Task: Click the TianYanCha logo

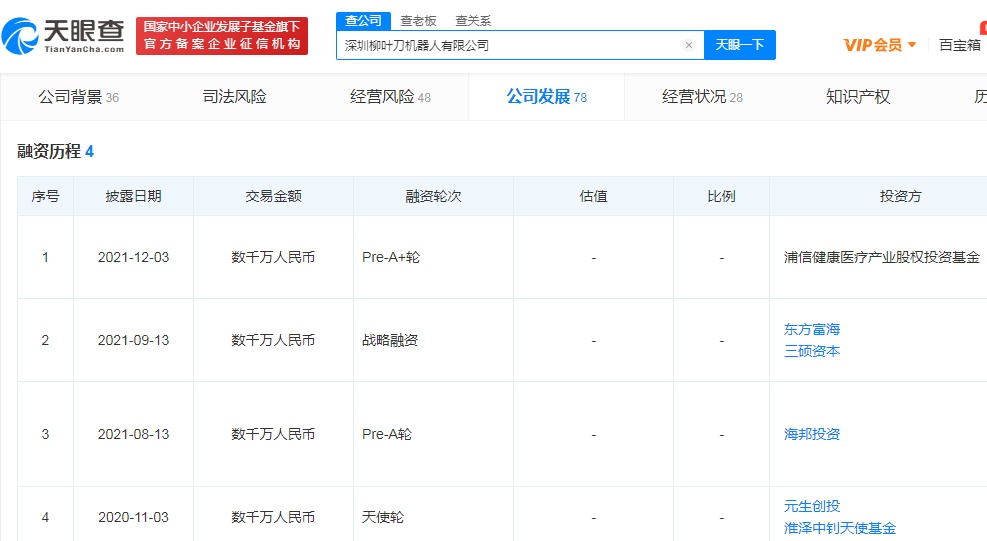Action: coord(63,36)
